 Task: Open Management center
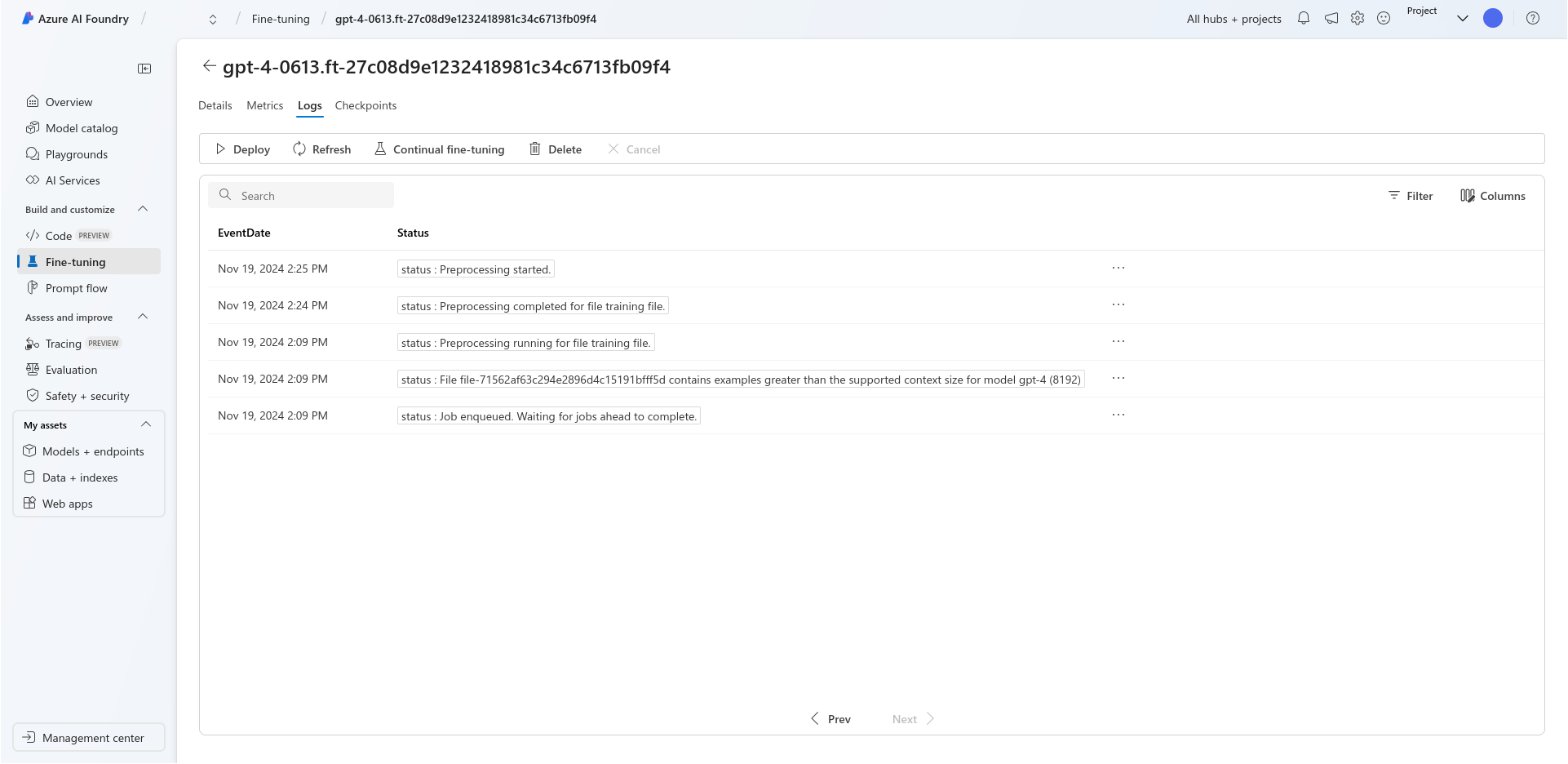click(x=89, y=738)
